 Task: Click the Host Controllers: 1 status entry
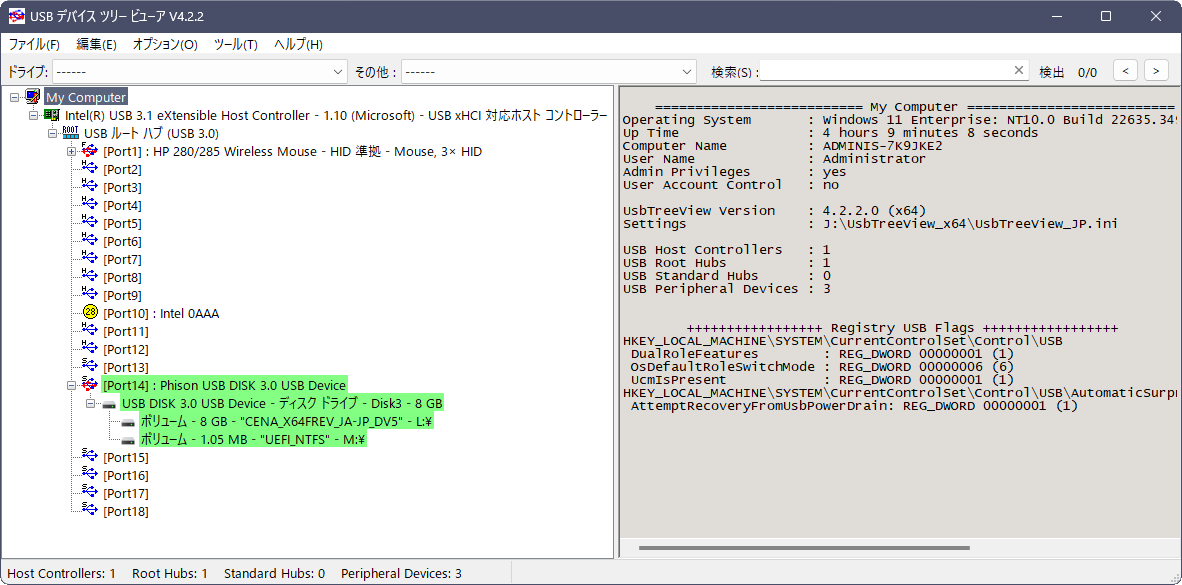point(62,574)
